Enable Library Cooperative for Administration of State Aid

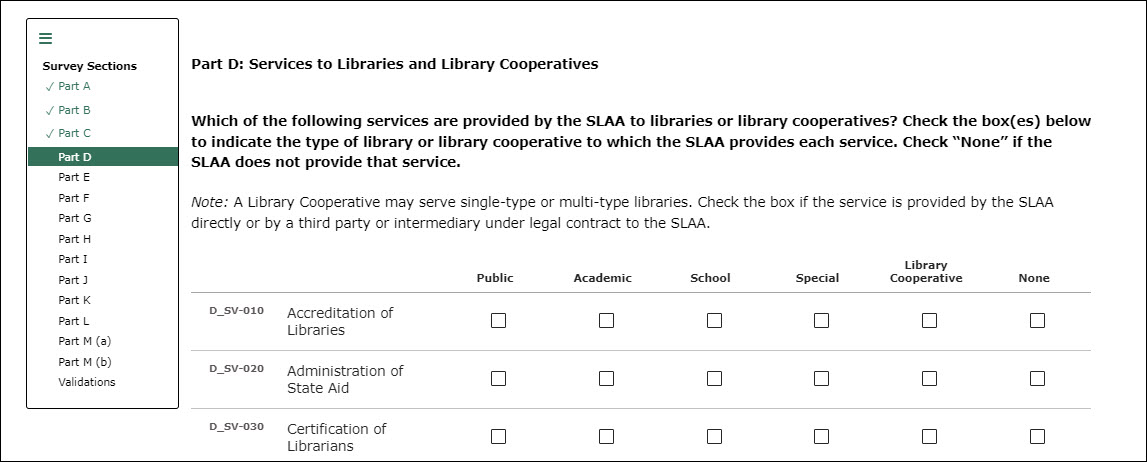click(929, 379)
